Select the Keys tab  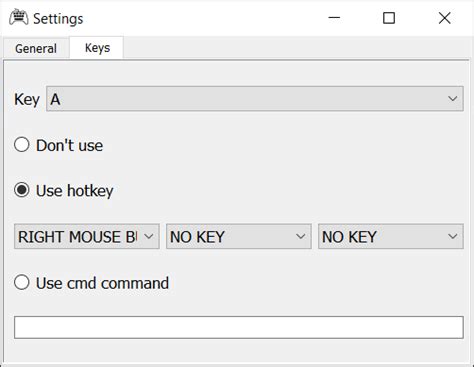click(x=97, y=48)
